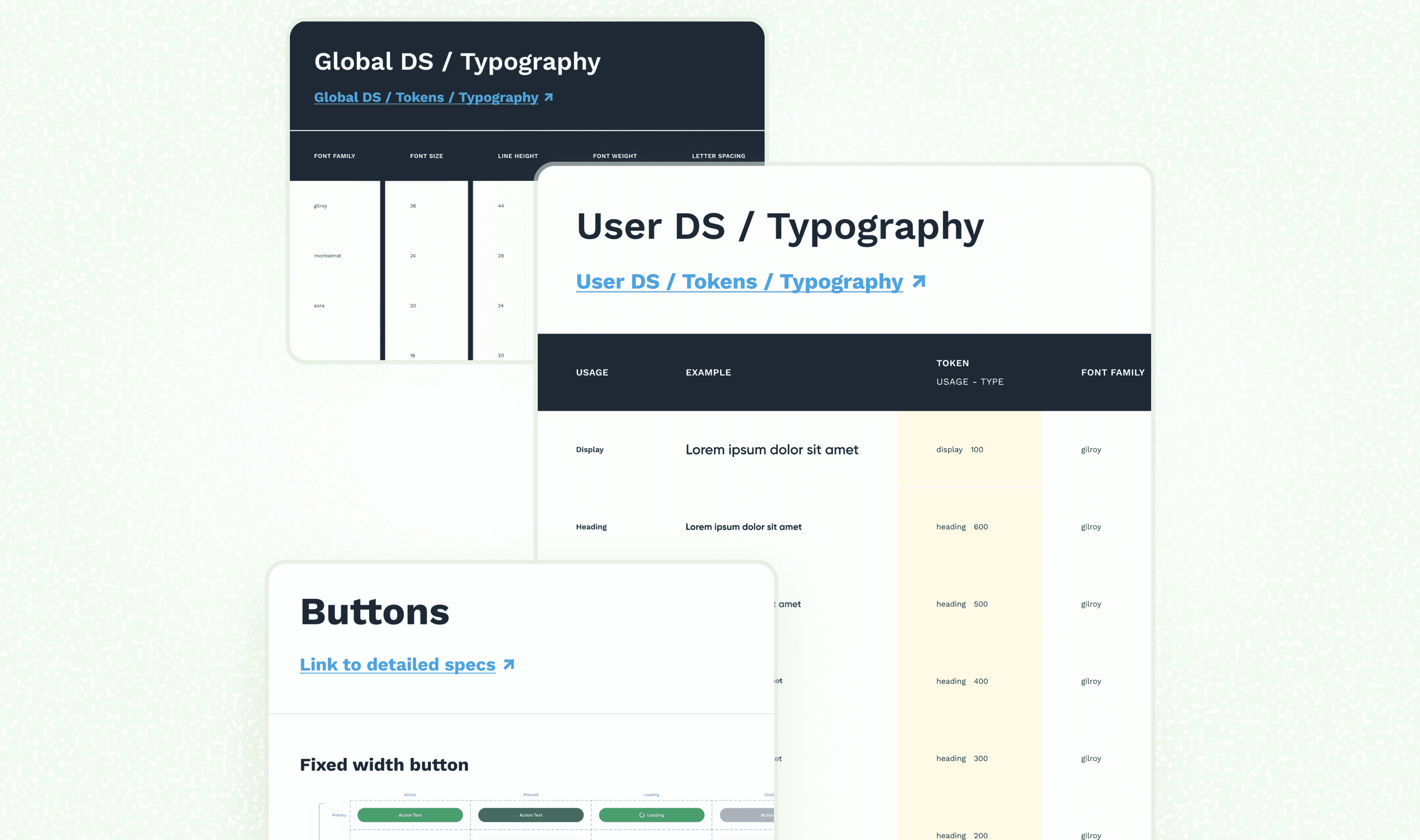The image size is (1420, 840).
Task: Click the FONT SIZE column header
Action: click(426, 156)
